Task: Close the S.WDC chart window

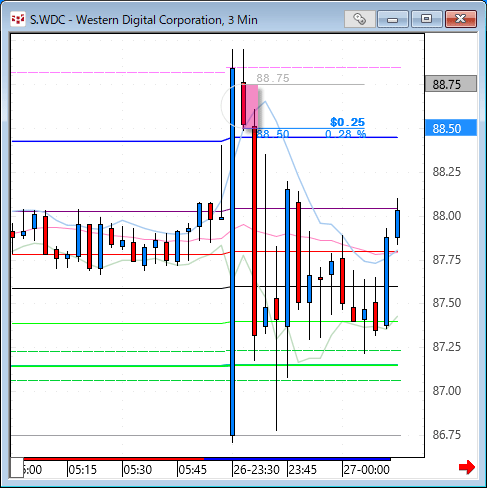Action: click(461, 19)
